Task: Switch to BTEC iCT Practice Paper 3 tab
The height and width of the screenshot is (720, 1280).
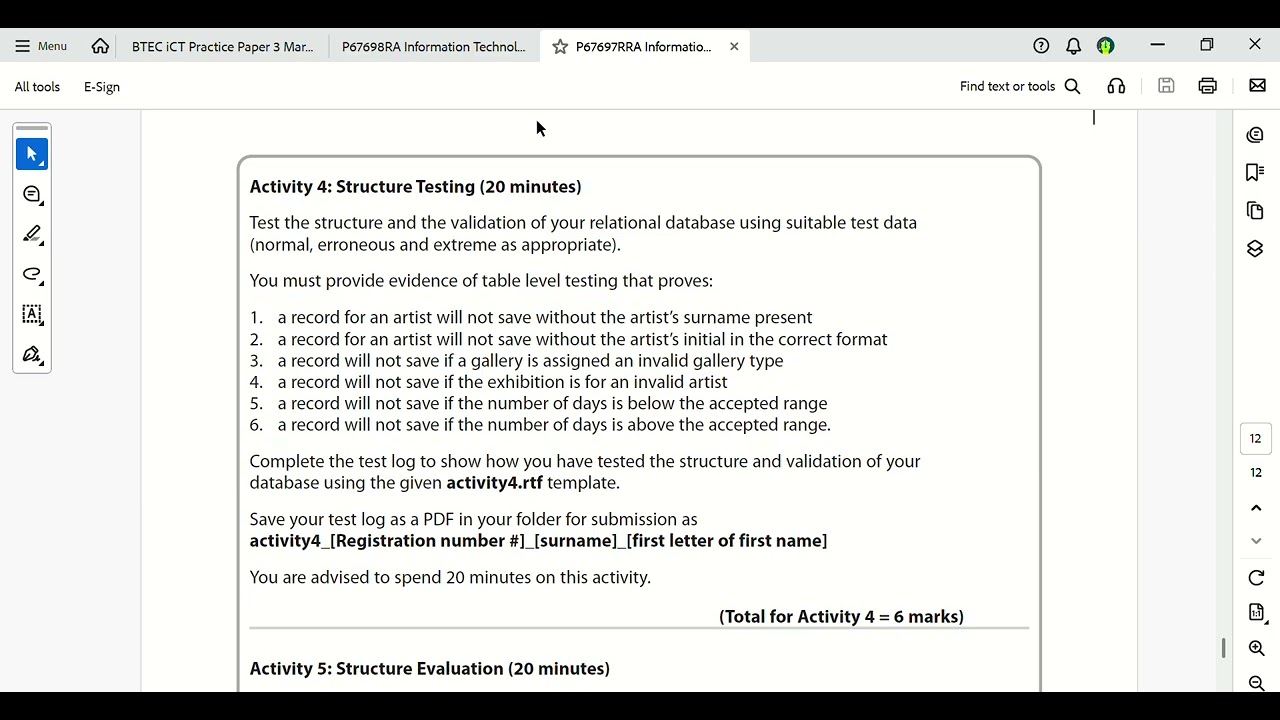Action: click(x=223, y=46)
